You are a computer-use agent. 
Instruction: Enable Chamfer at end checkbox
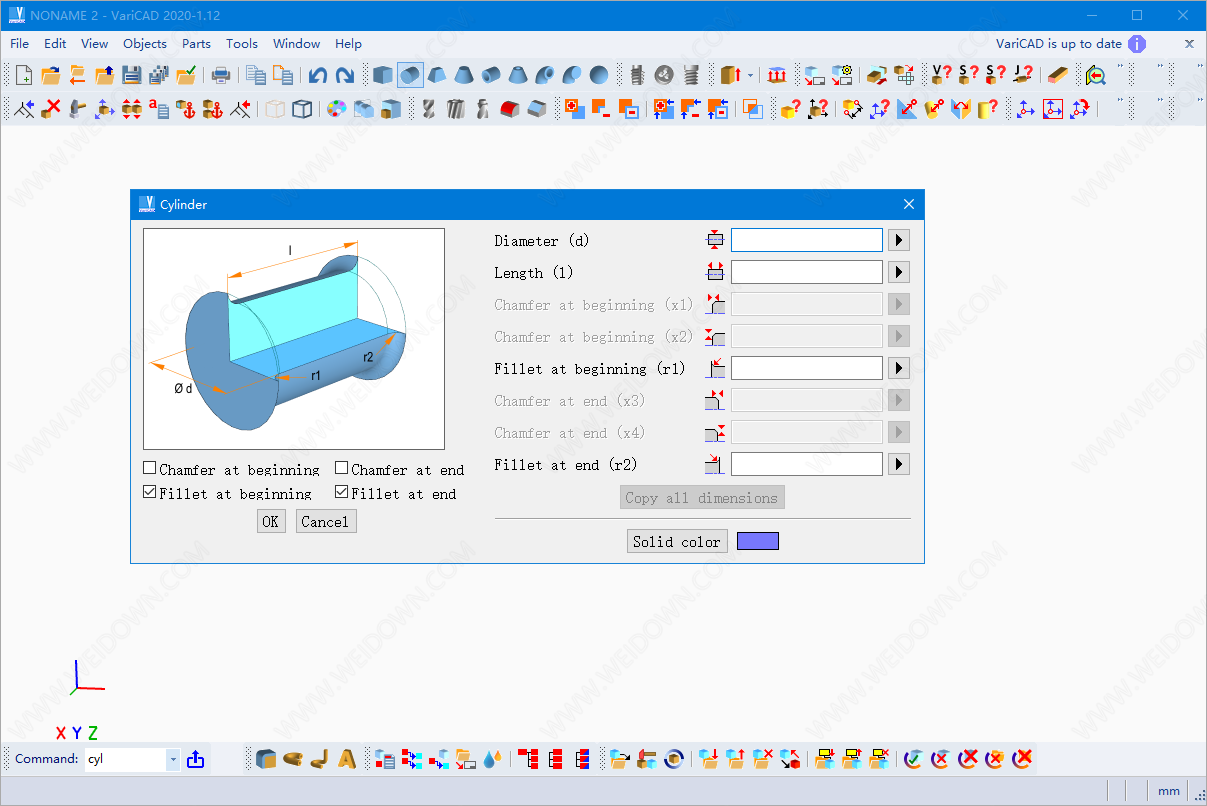[x=342, y=468]
